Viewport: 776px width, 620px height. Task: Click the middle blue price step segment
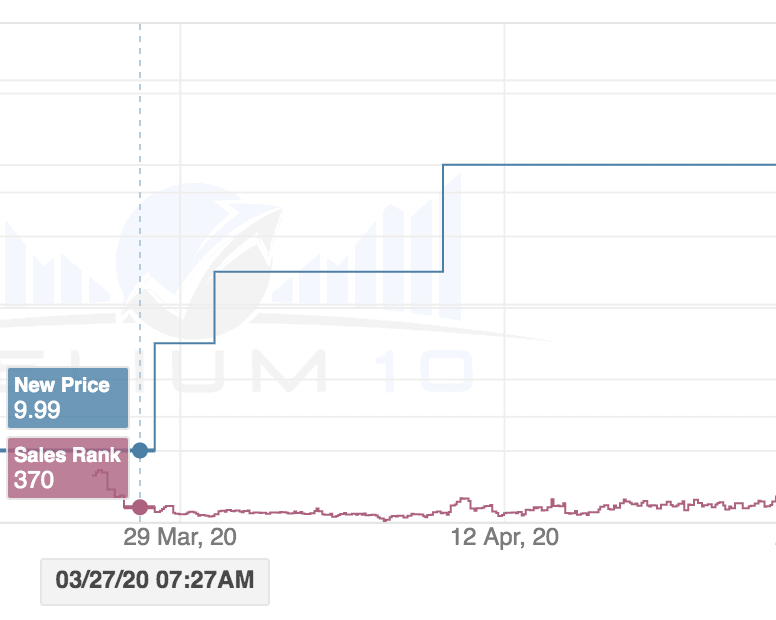[329, 272]
